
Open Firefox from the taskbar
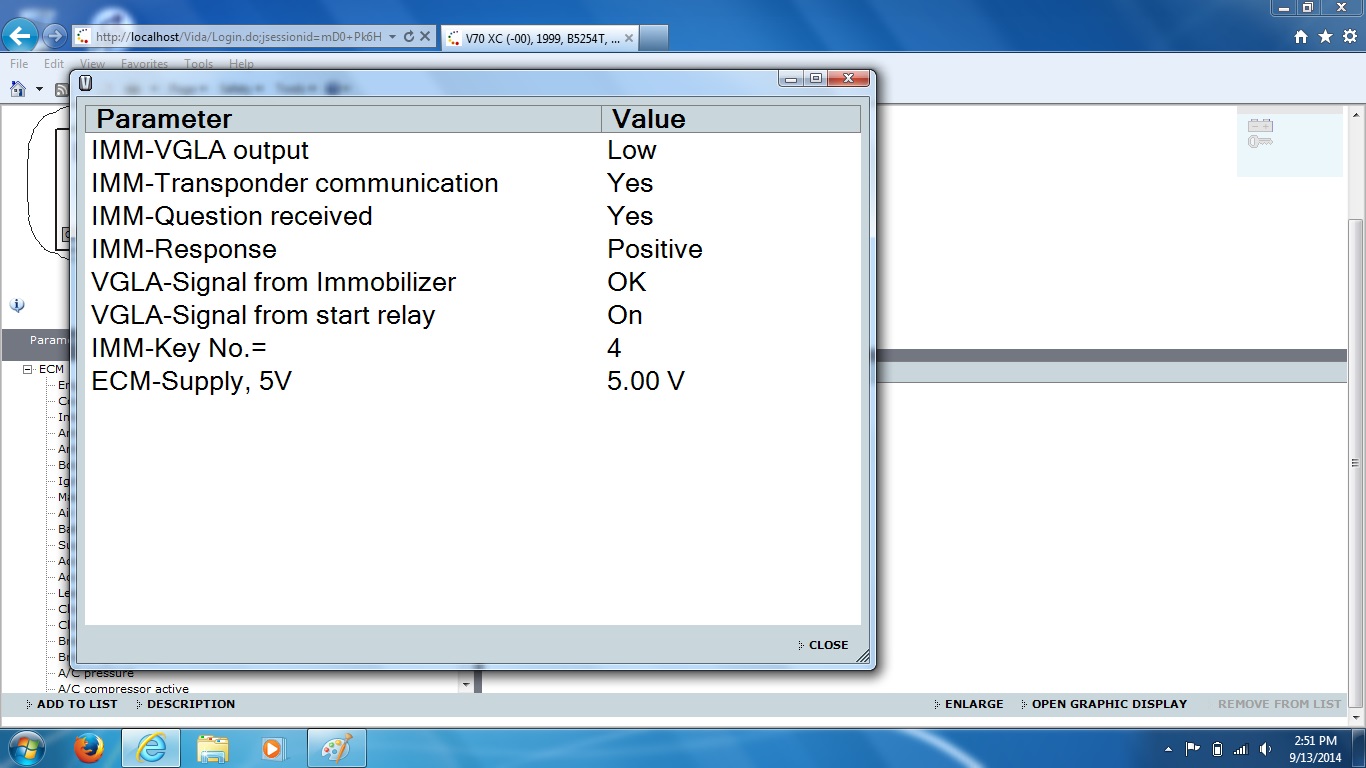90,748
